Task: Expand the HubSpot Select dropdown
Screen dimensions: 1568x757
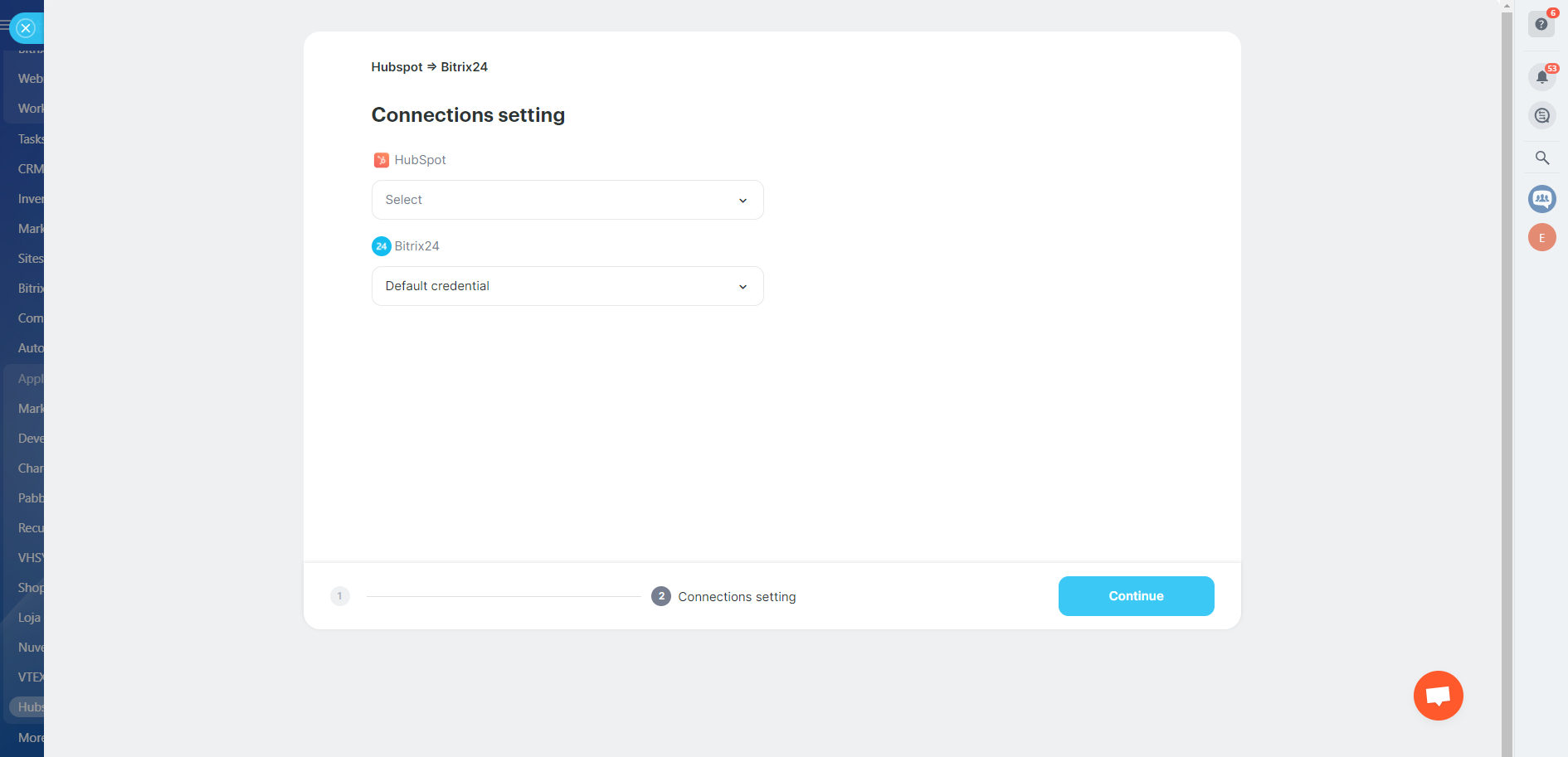Action: 567,200
